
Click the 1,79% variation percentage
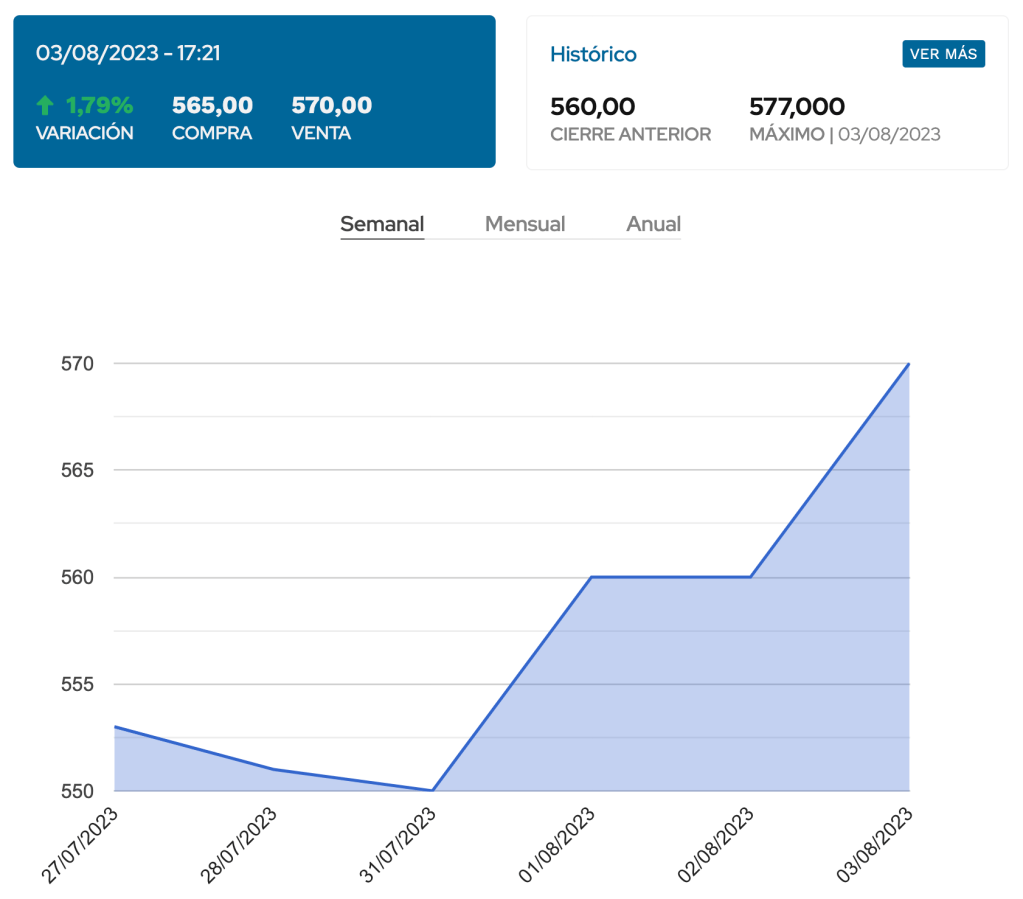pyautogui.click(x=99, y=105)
